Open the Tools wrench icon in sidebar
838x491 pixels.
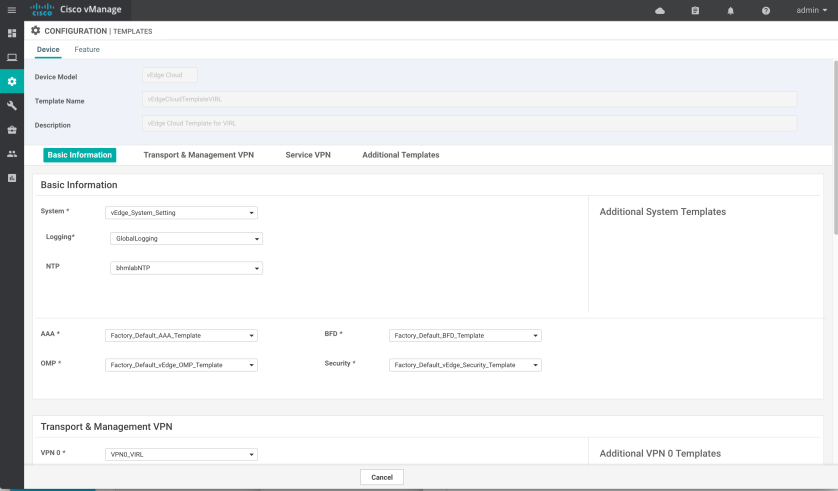[12, 105]
